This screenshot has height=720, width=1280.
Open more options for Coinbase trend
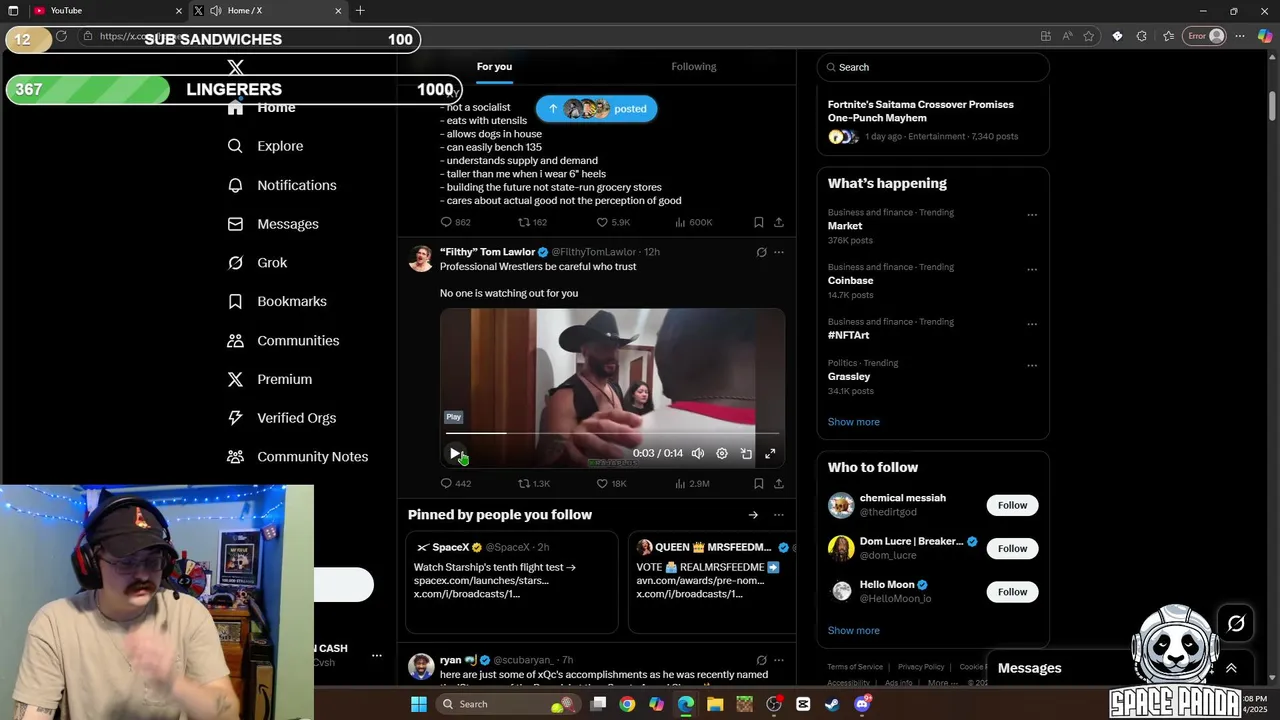click(1032, 270)
